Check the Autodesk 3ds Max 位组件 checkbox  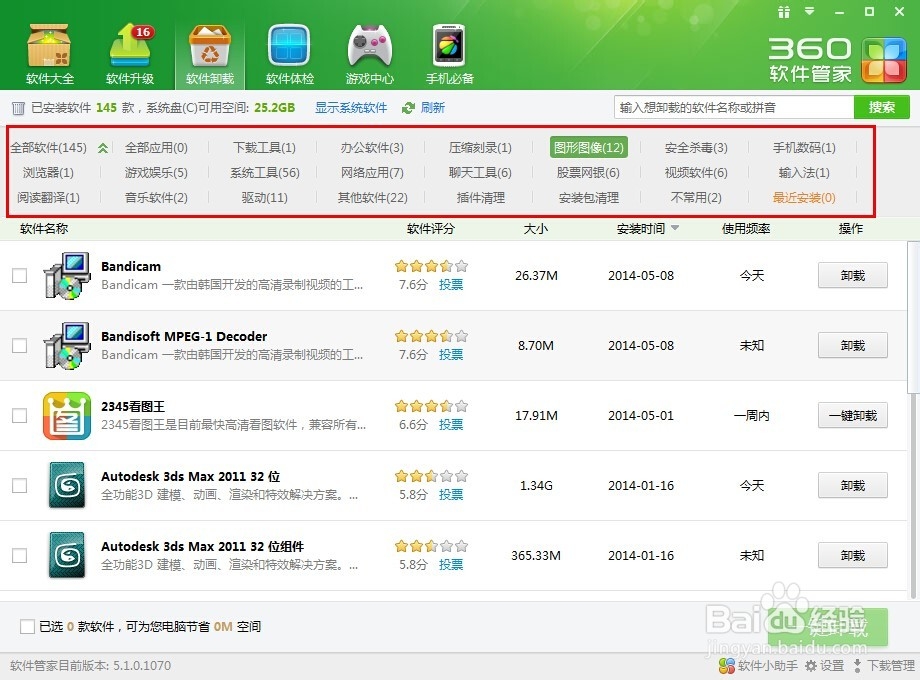click(19, 555)
